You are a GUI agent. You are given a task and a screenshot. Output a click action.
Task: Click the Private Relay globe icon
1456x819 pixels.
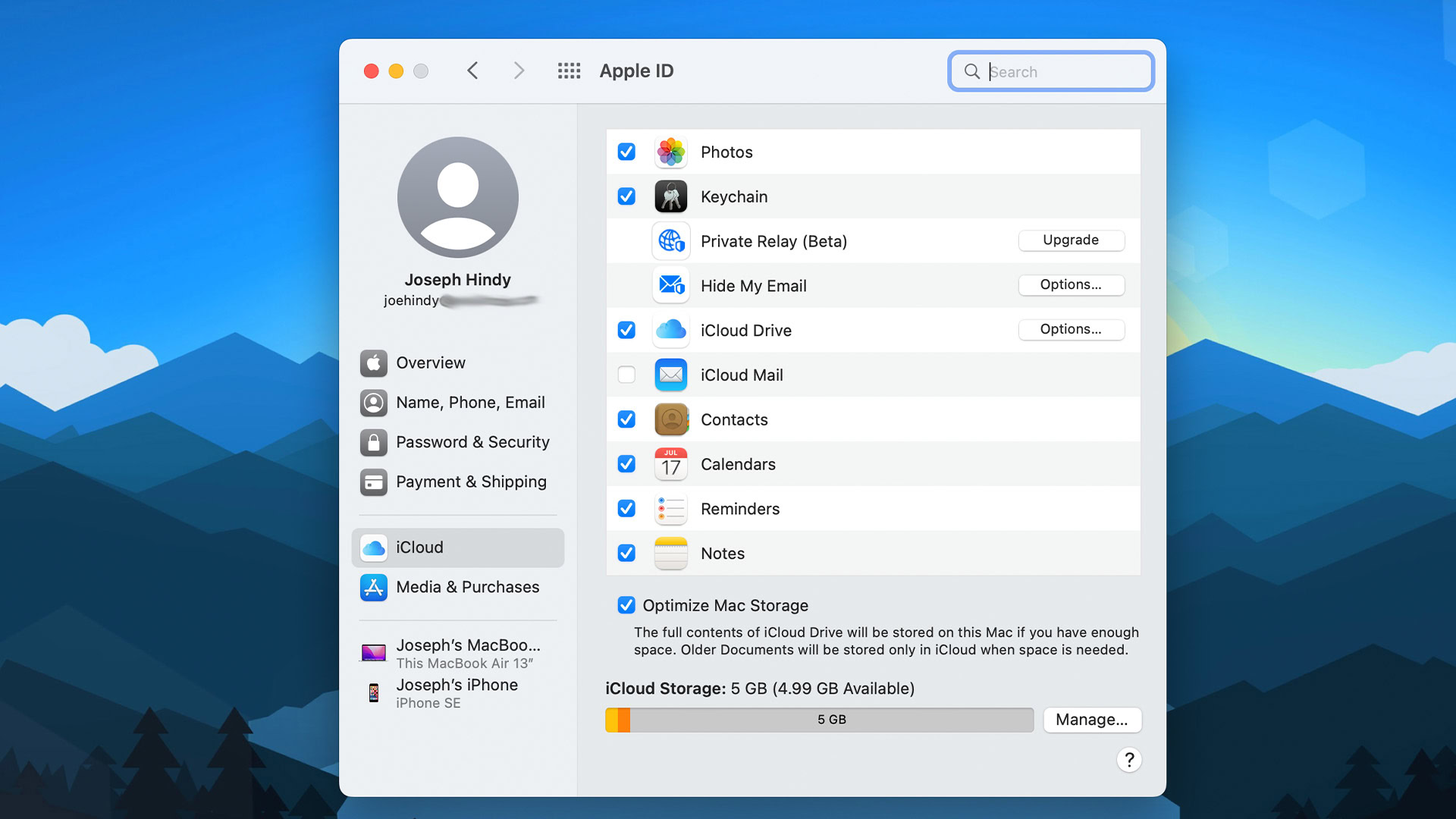(670, 241)
